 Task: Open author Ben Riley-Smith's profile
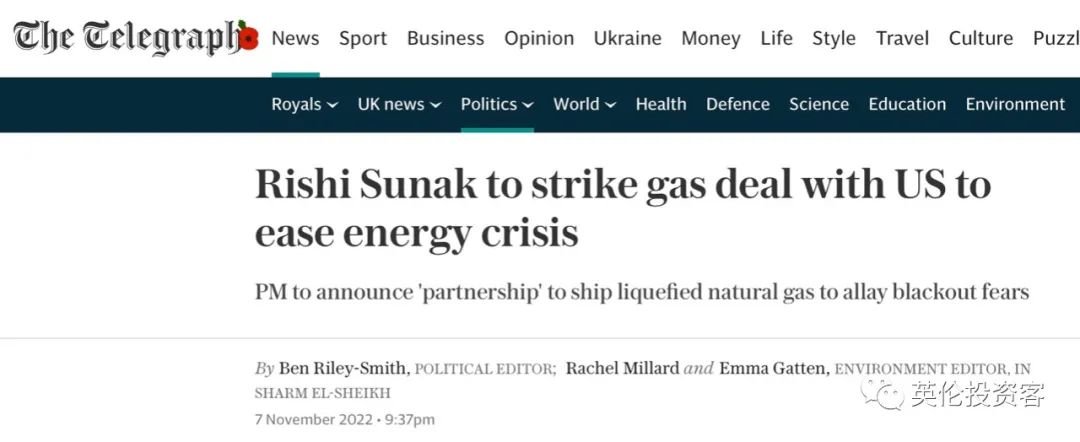click(x=342, y=368)
